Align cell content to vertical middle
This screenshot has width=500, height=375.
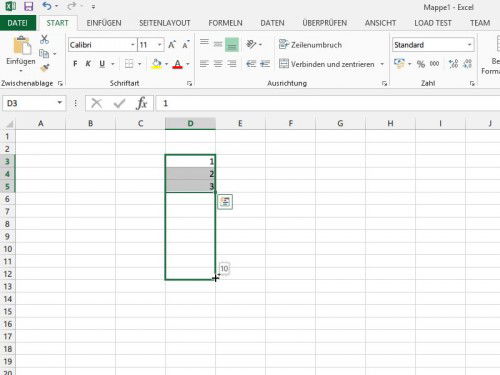(x=218, y=44)
